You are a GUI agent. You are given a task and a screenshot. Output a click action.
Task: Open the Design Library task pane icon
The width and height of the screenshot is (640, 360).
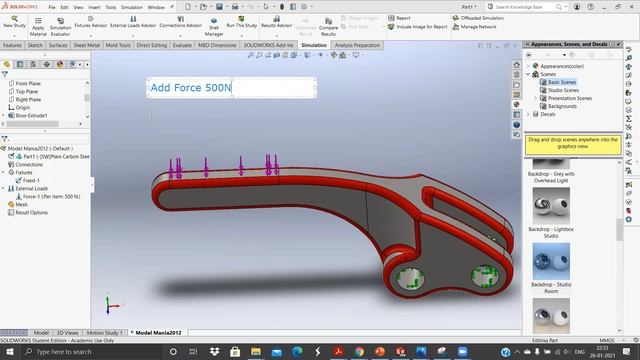coord(516,75)
